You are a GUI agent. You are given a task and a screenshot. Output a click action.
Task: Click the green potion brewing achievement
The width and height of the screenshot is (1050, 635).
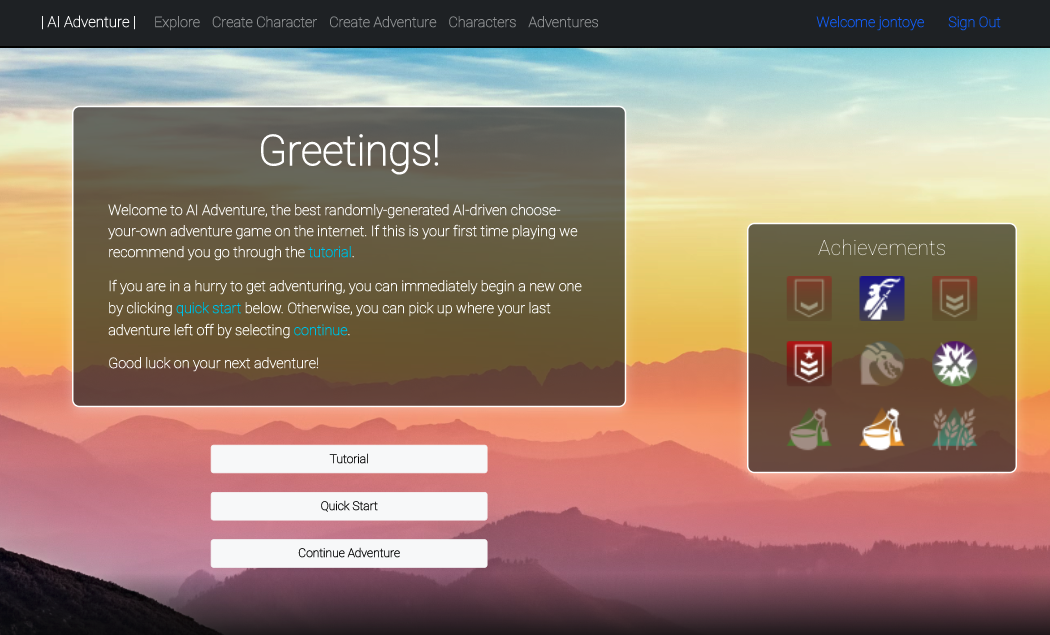pyautogui.click(x=808, y=430)
